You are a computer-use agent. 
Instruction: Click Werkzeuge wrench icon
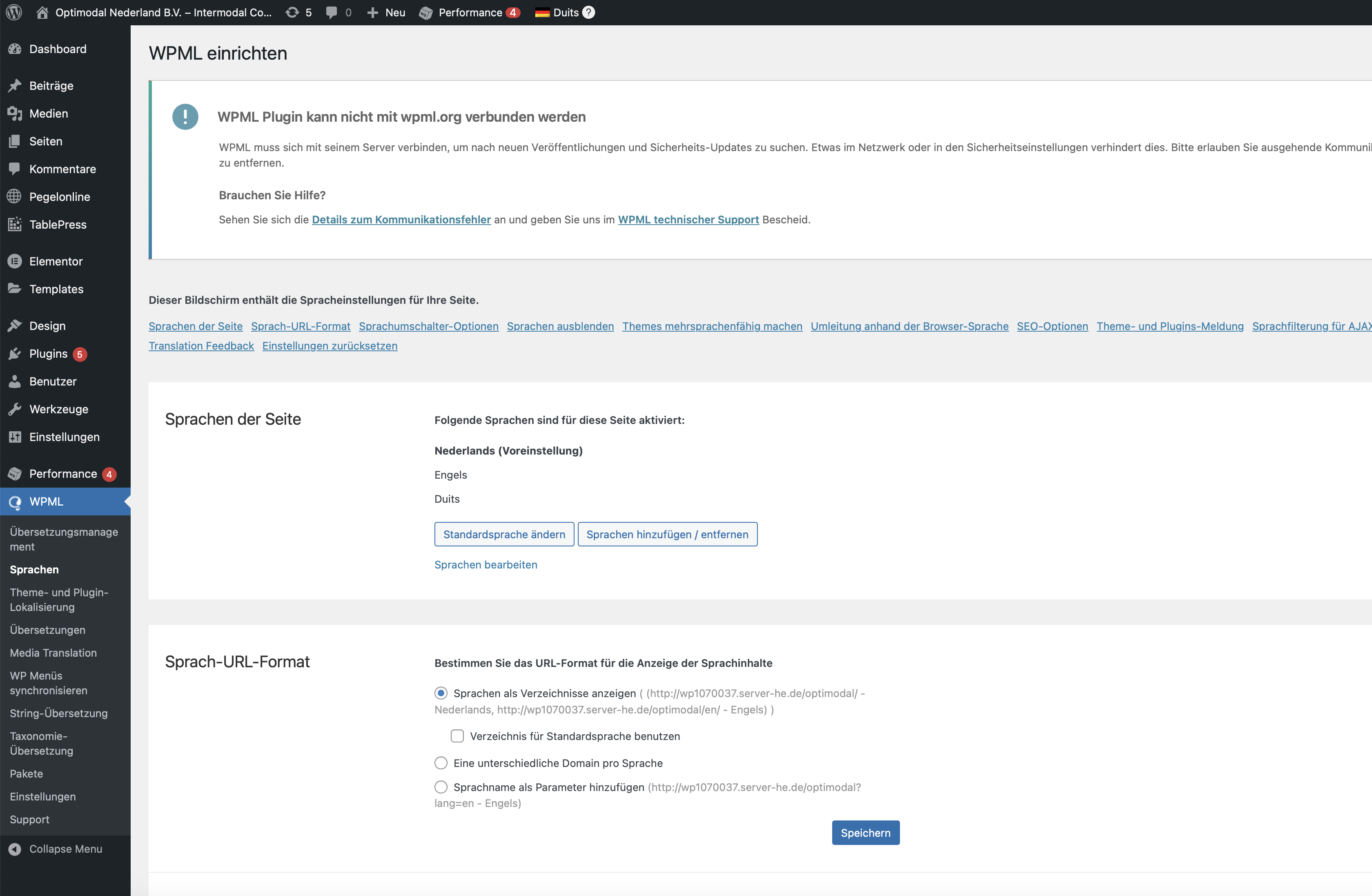point(14,409)
